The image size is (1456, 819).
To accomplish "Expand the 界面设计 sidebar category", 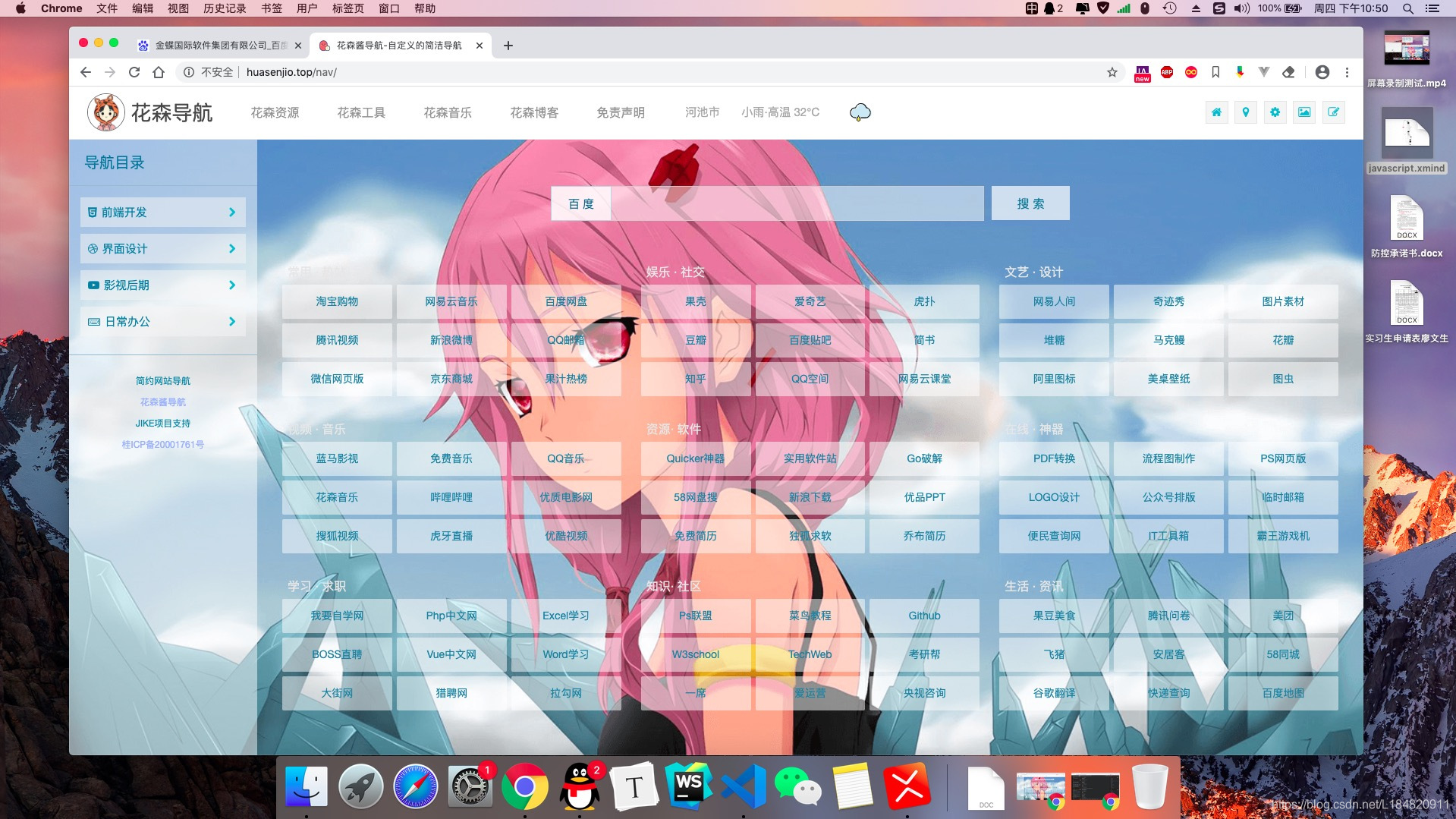I will click(x=163, y=249).
